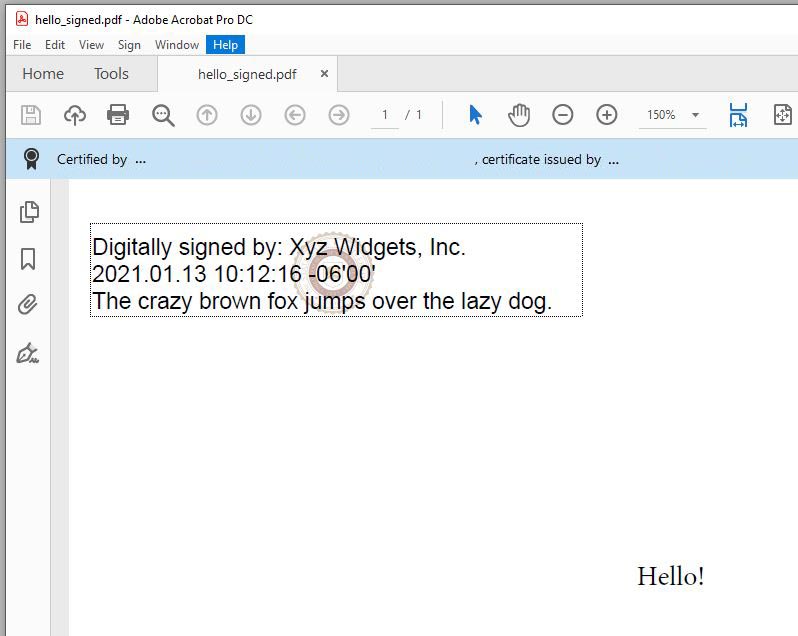798x636 pixels.
Task: Choose the arrow Selection tool
Action: (x=475, y=115)
